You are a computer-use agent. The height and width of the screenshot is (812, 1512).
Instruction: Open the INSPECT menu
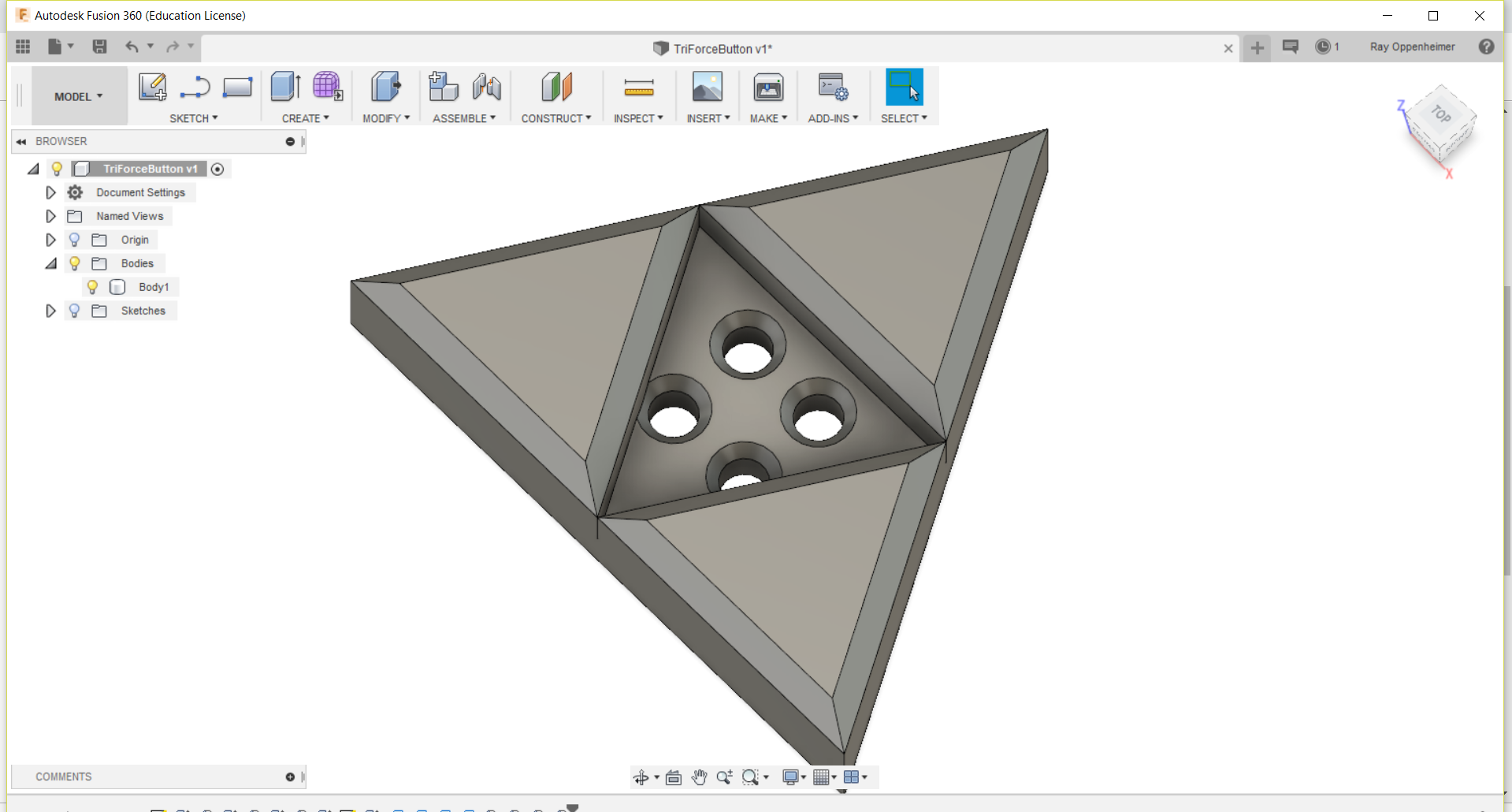(x=639, y=118)
